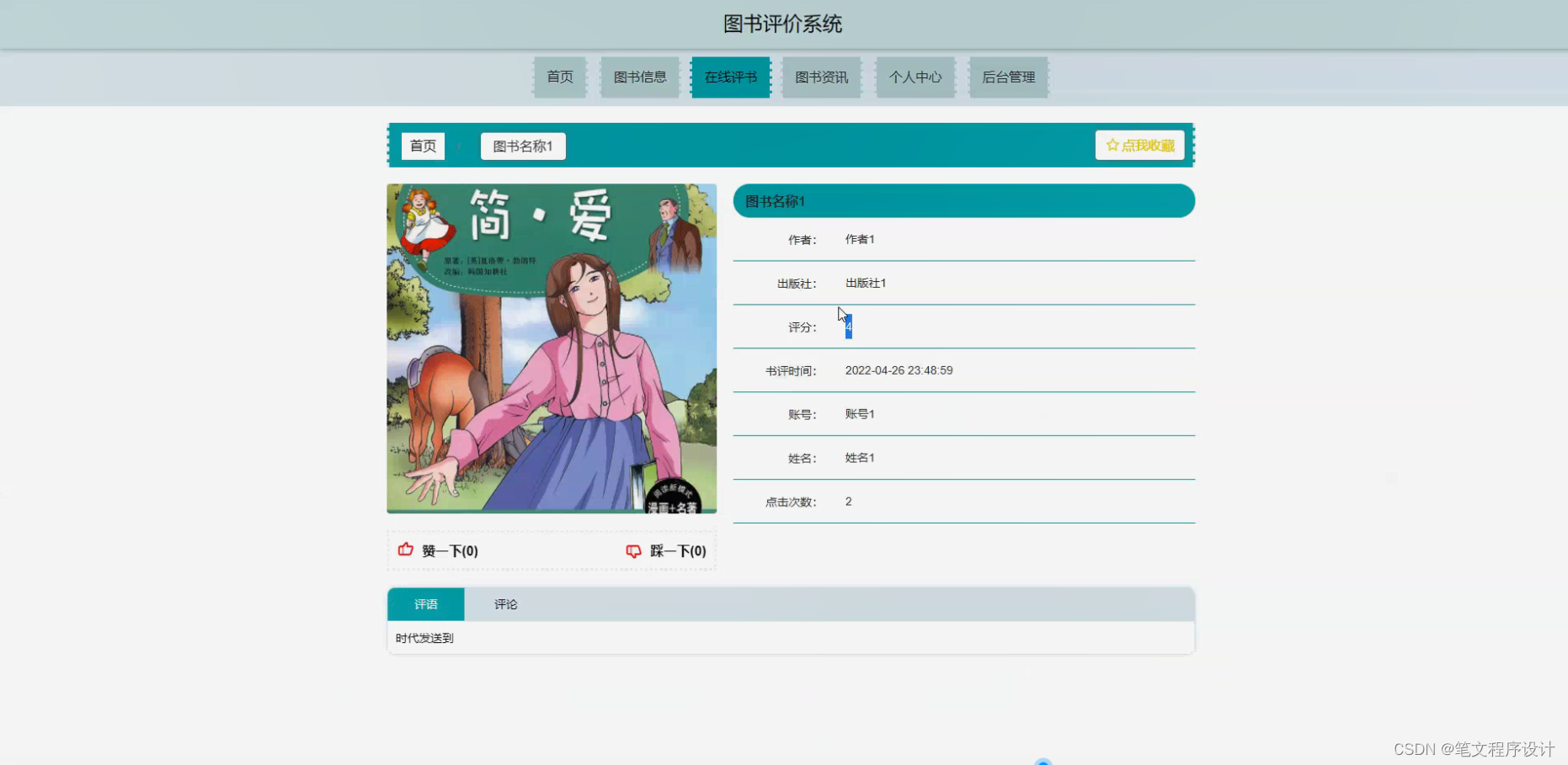Click the 简·爱 book cover image

pyautogui.click(x=552, y=348)
